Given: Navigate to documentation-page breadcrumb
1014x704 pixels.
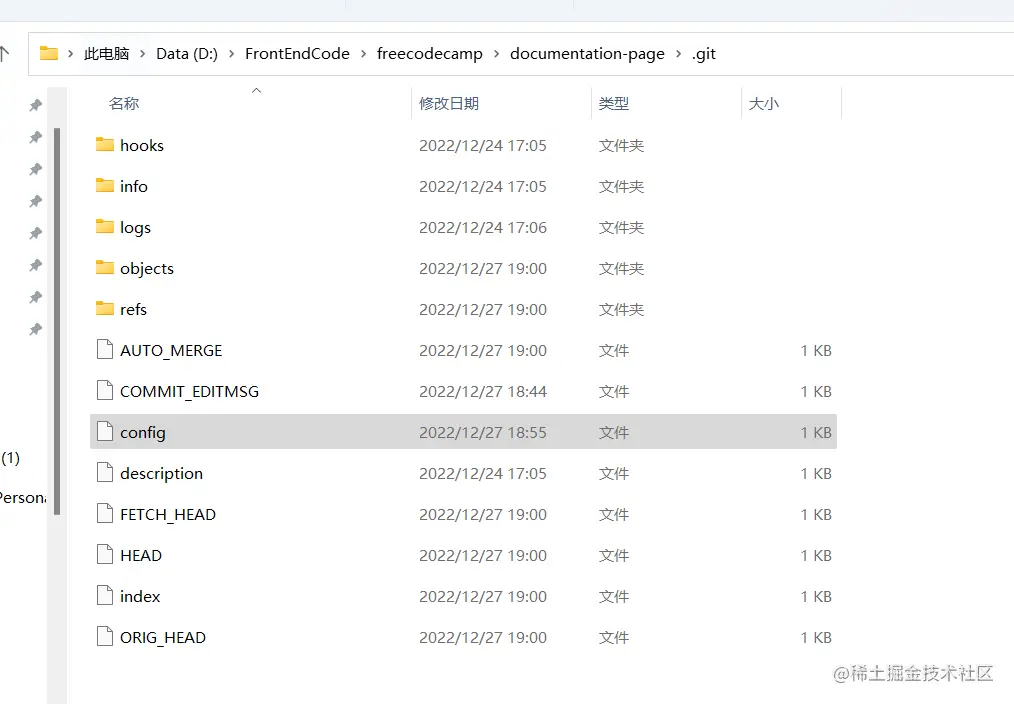Looking at the screenshot, I should click(x=587, y=54).
